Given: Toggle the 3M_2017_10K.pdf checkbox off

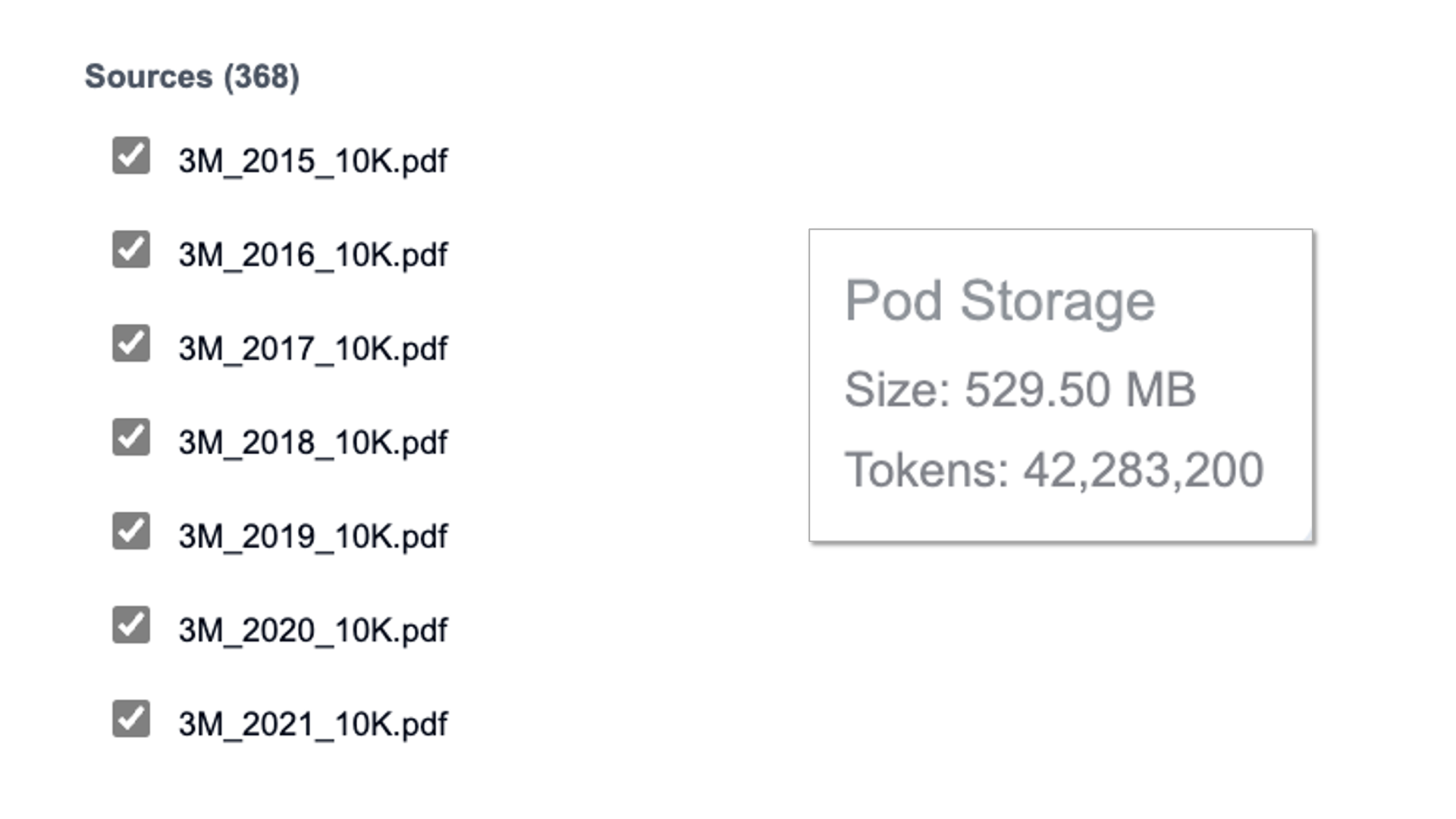Looking at the screenshot, I should coord(131,344).
